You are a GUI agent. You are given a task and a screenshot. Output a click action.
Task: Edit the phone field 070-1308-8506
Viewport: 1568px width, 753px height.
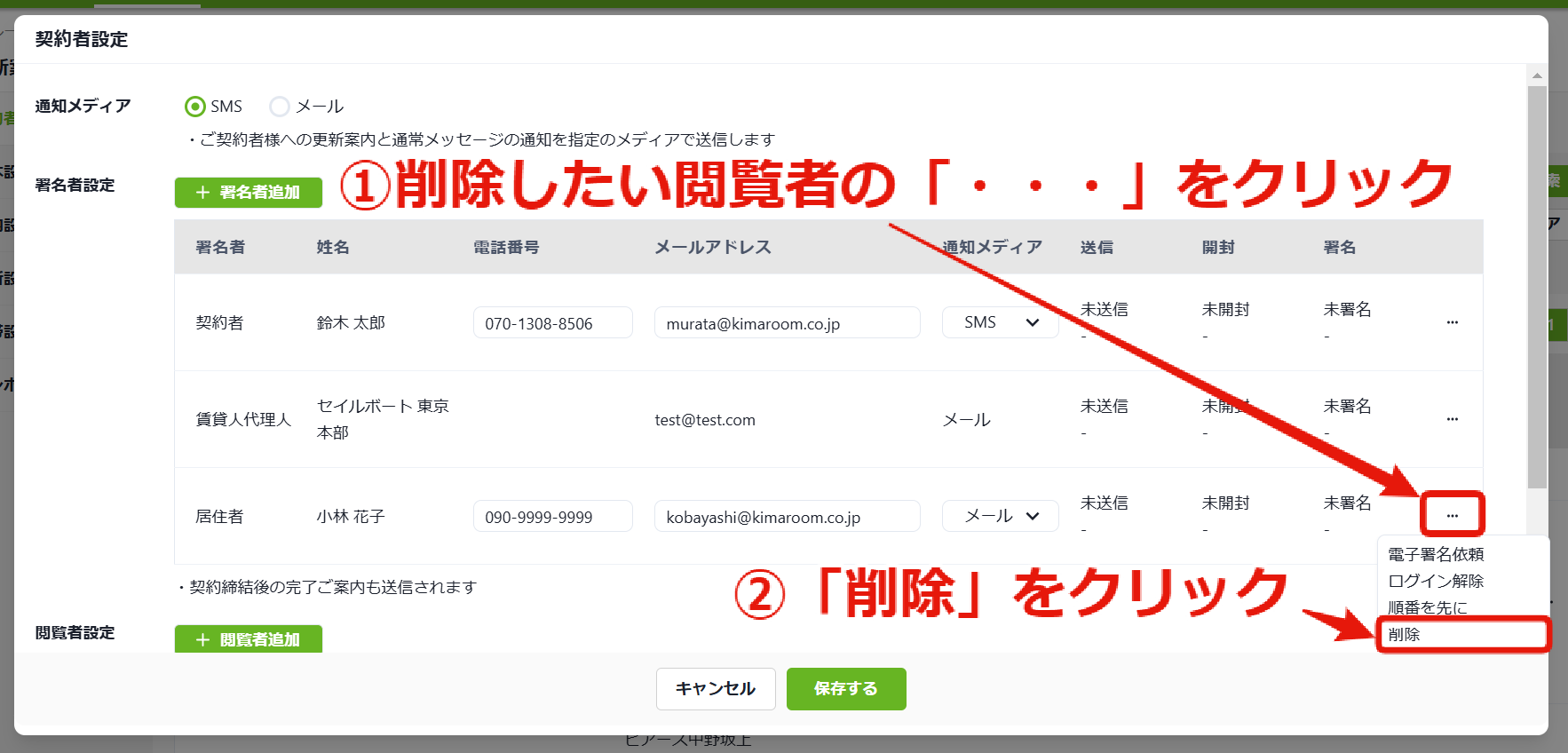553,323
